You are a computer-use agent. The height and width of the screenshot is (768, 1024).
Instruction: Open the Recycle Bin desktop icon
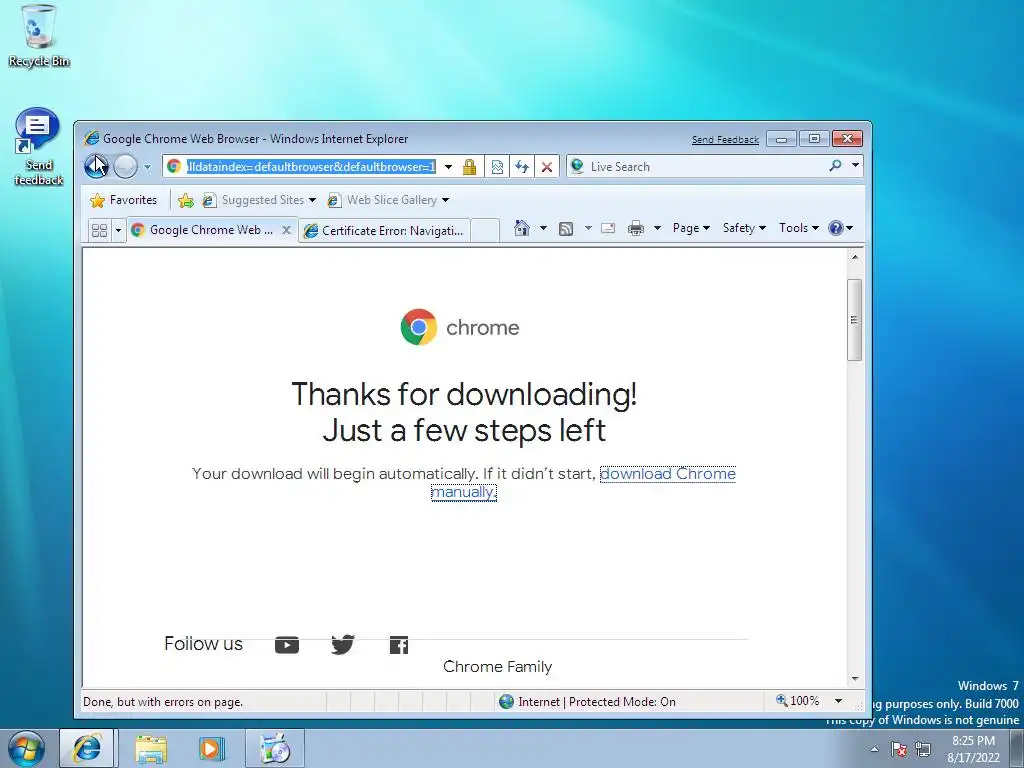(39, 36)
